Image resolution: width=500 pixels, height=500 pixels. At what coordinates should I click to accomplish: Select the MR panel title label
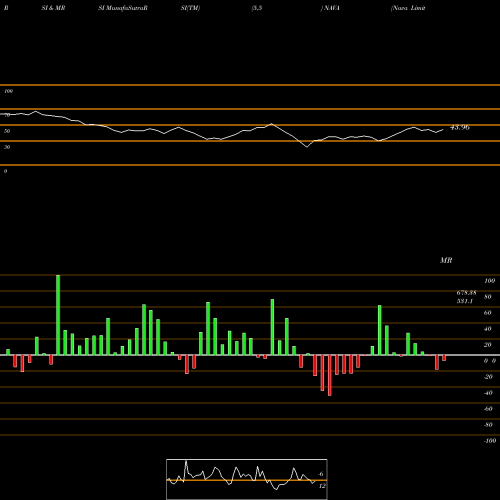pos(446,260)
